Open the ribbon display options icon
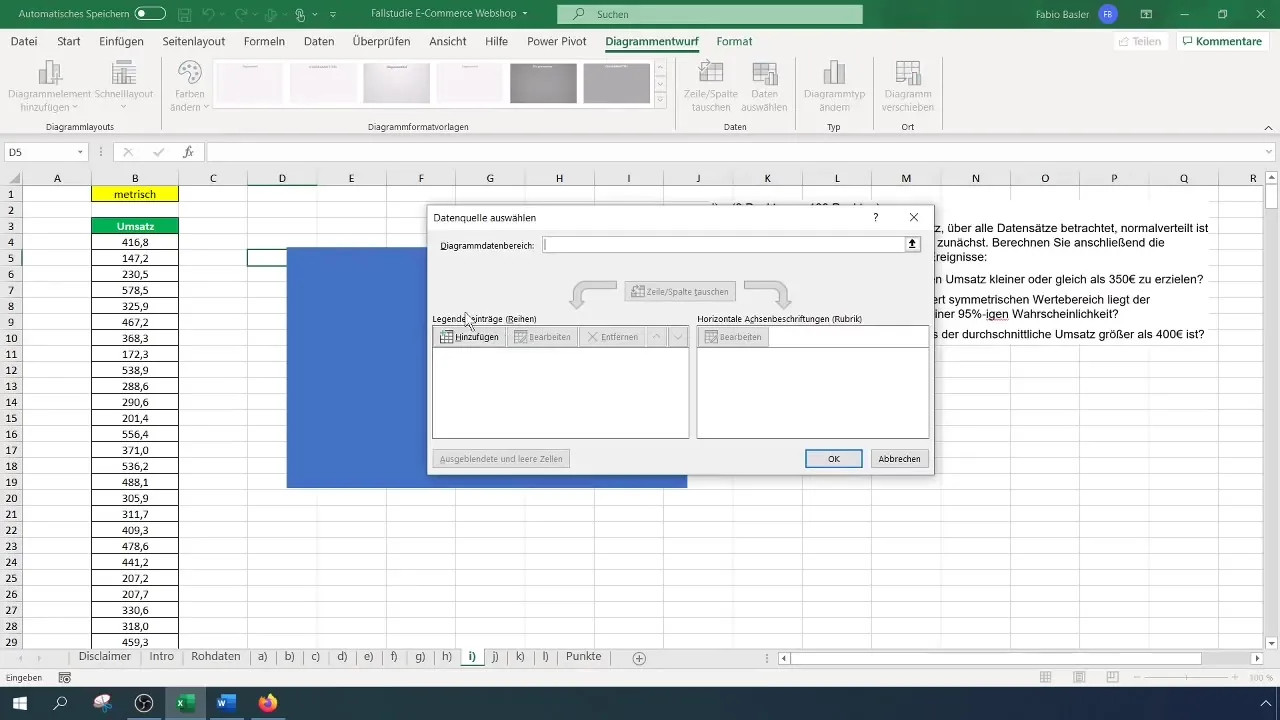This screenshot has height=720, width=1280. pyautogui.click(x=1146, y=15)
